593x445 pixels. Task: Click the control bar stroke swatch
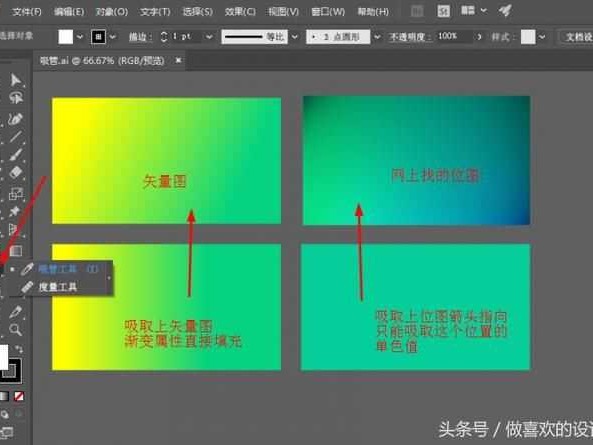[x=98, y=37]
